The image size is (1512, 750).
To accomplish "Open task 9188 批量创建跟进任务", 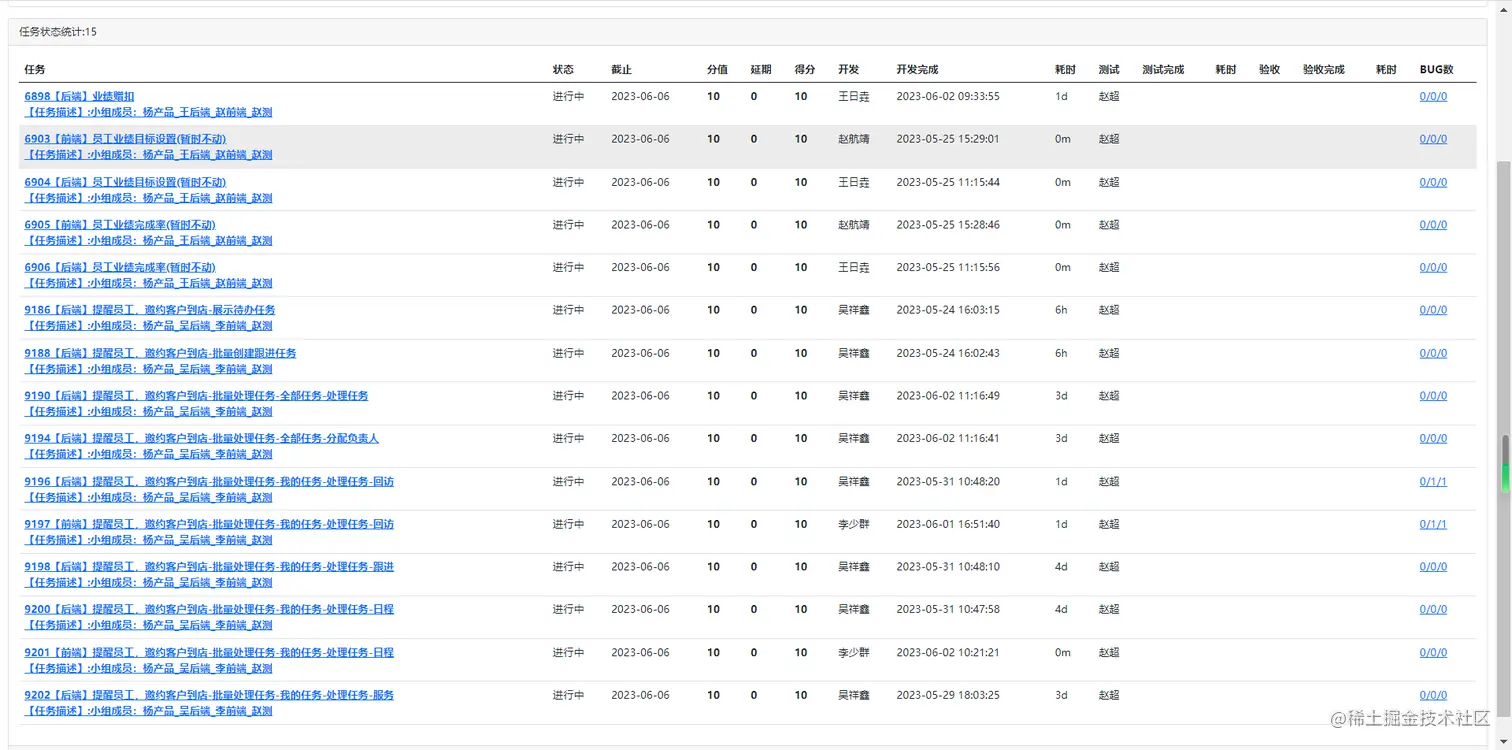I will [160, 353].
